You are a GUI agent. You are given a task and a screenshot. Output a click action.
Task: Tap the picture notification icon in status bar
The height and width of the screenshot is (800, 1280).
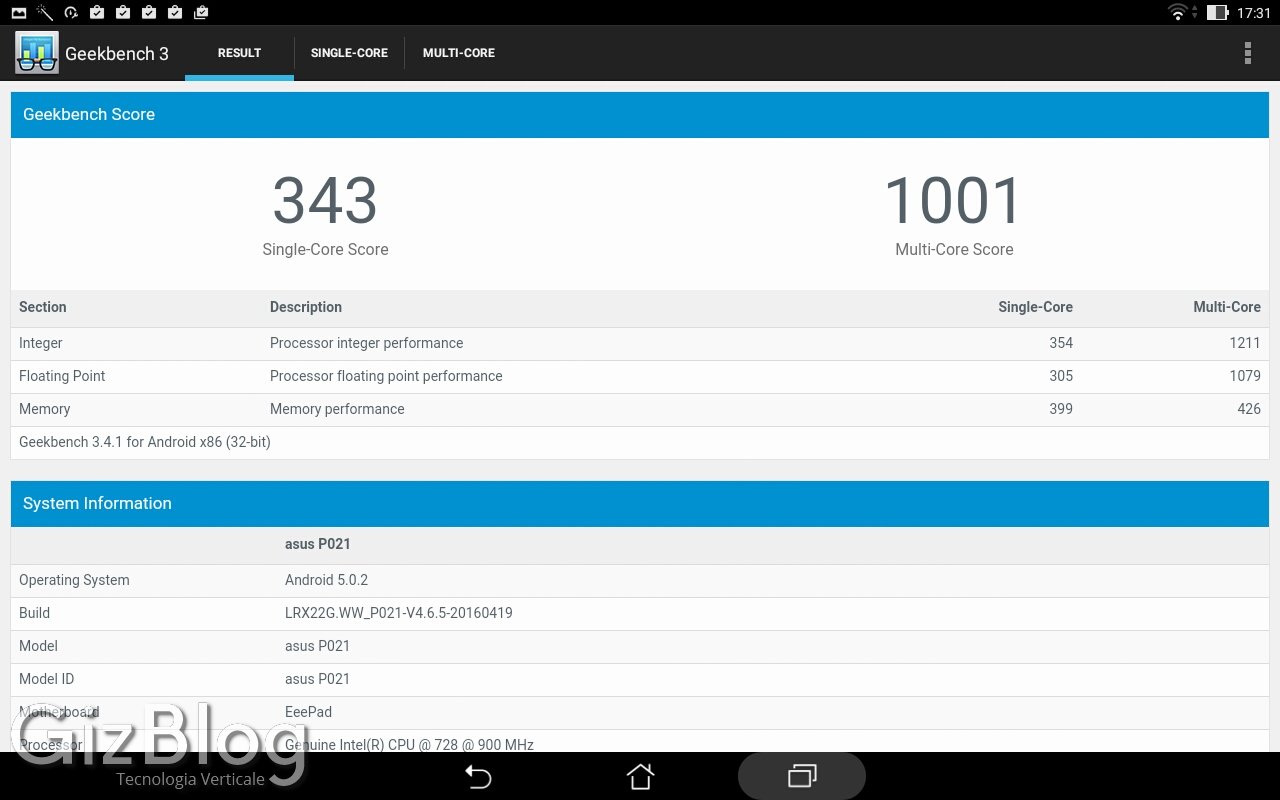18,13
